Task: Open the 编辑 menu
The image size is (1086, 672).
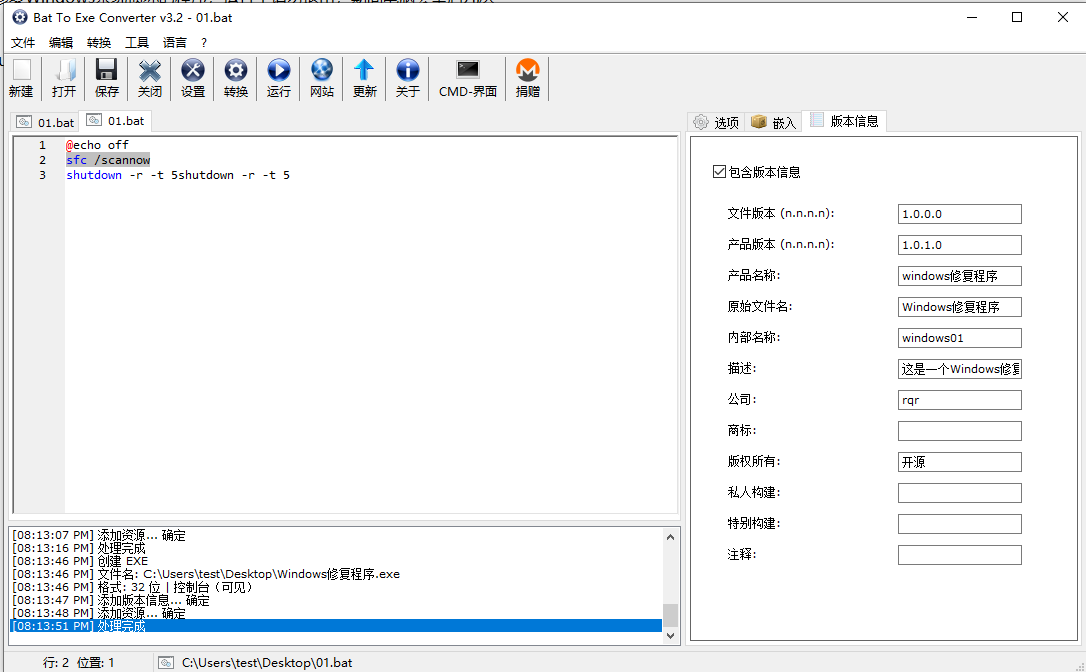Action: pos(61,43)
